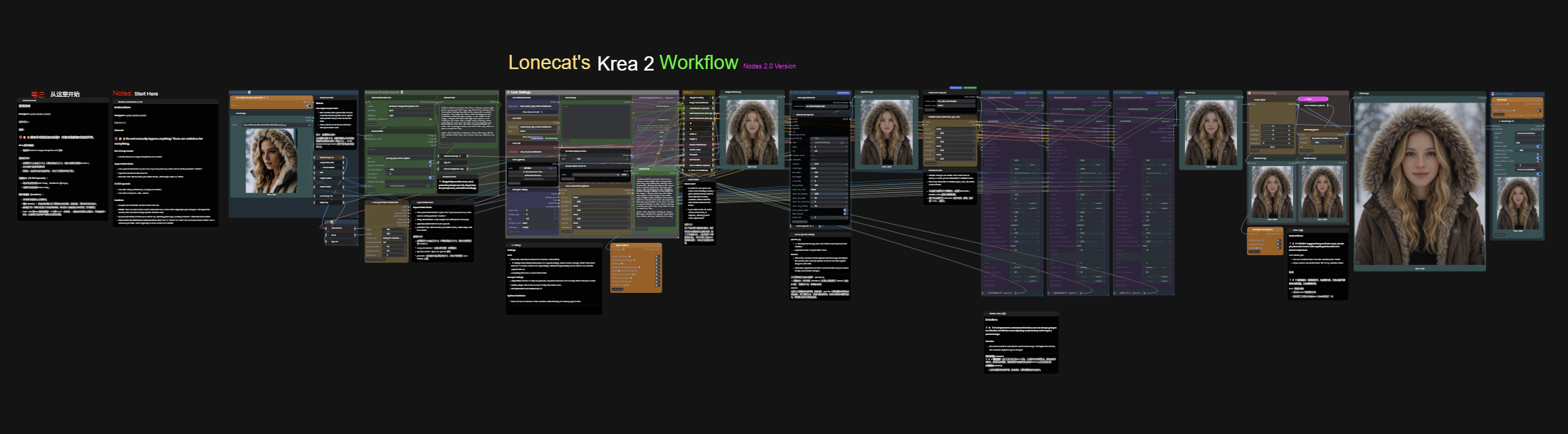Toggle the topmost switch in Bypass Options node
The image size is (1568, 434).
(657, 257)
